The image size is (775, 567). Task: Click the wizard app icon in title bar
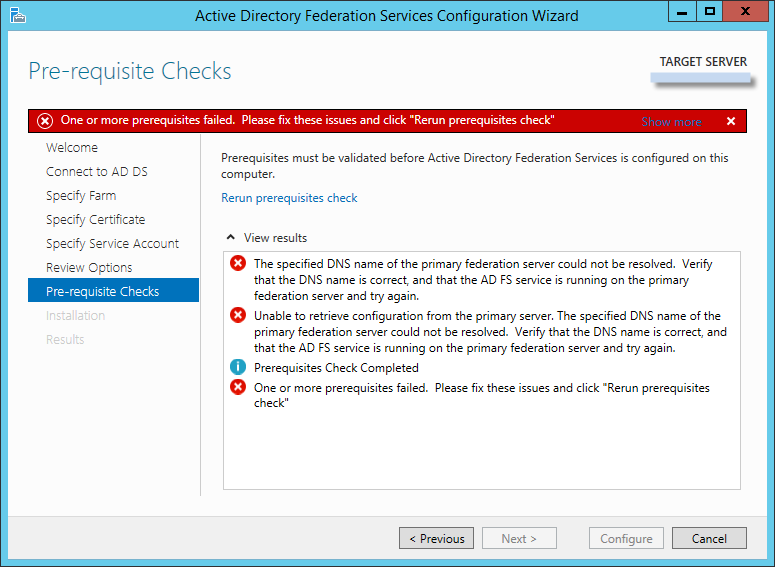pos(18,15)
